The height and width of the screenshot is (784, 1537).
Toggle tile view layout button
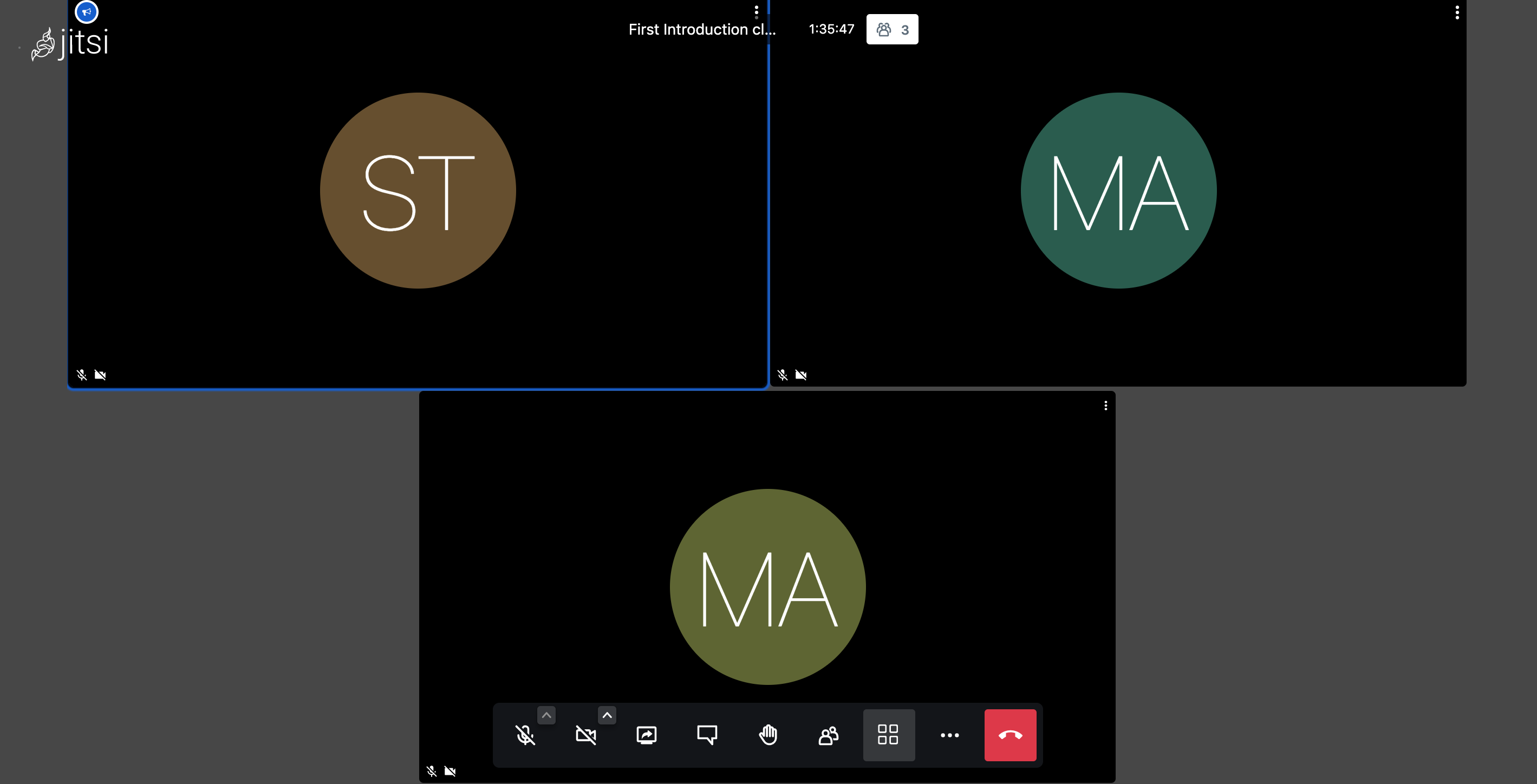click(888, 735)
